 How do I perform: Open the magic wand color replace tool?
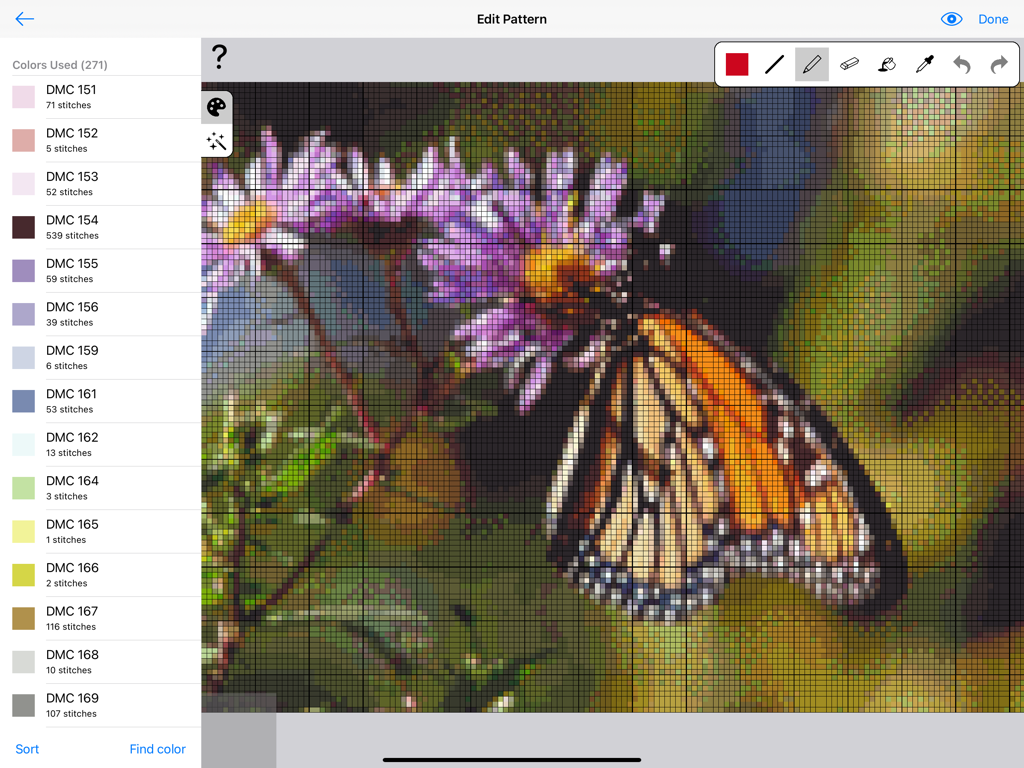(x=216, y=142)
